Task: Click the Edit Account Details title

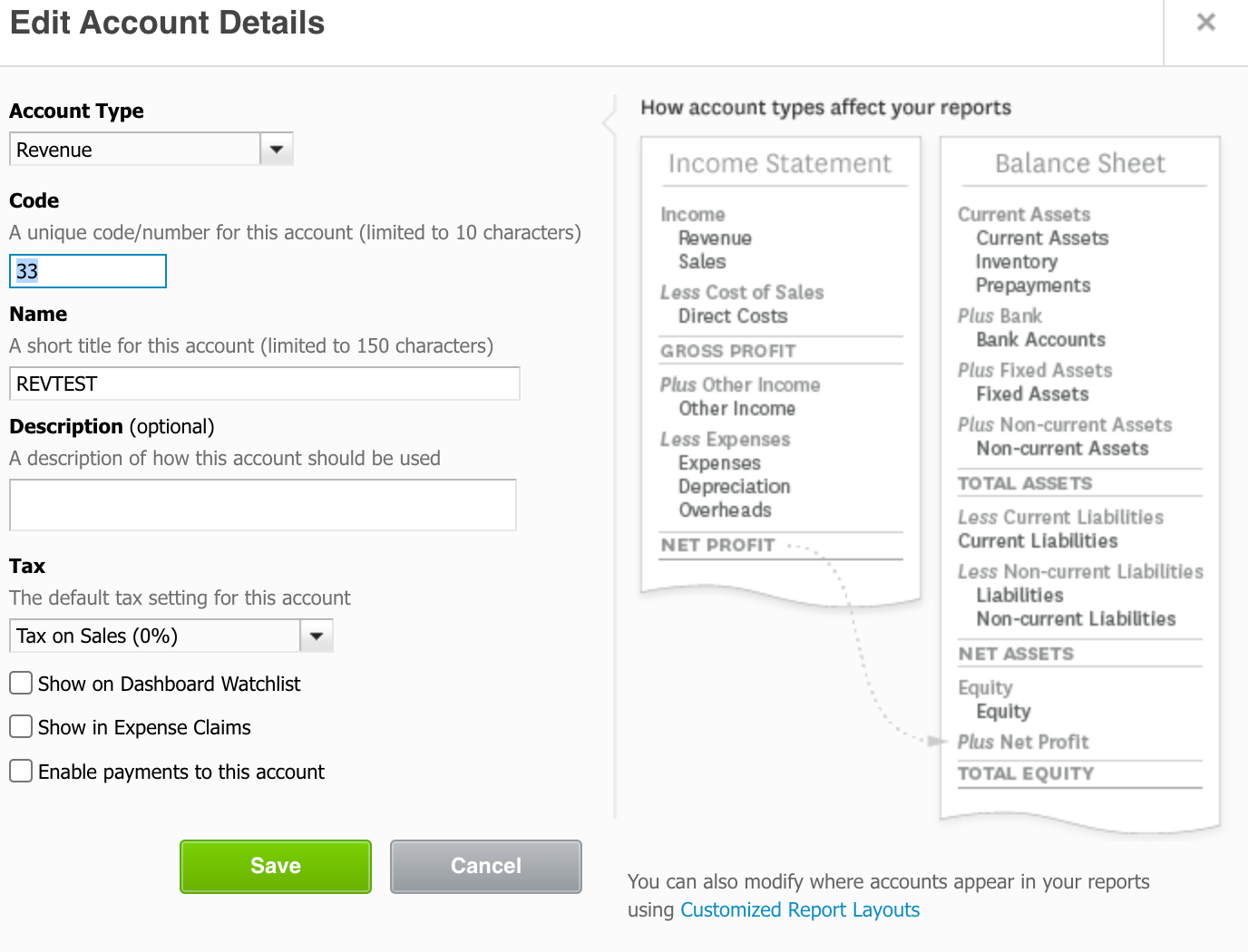Action: coord(167,23)
